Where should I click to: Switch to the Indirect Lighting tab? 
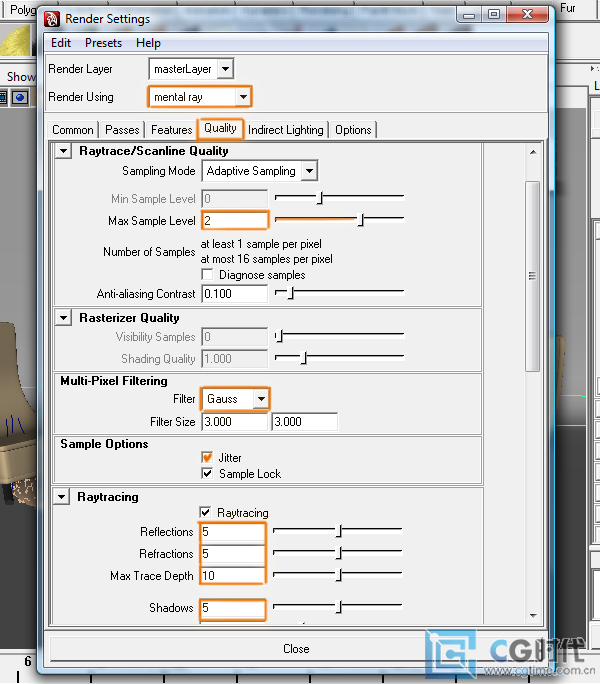286,130
